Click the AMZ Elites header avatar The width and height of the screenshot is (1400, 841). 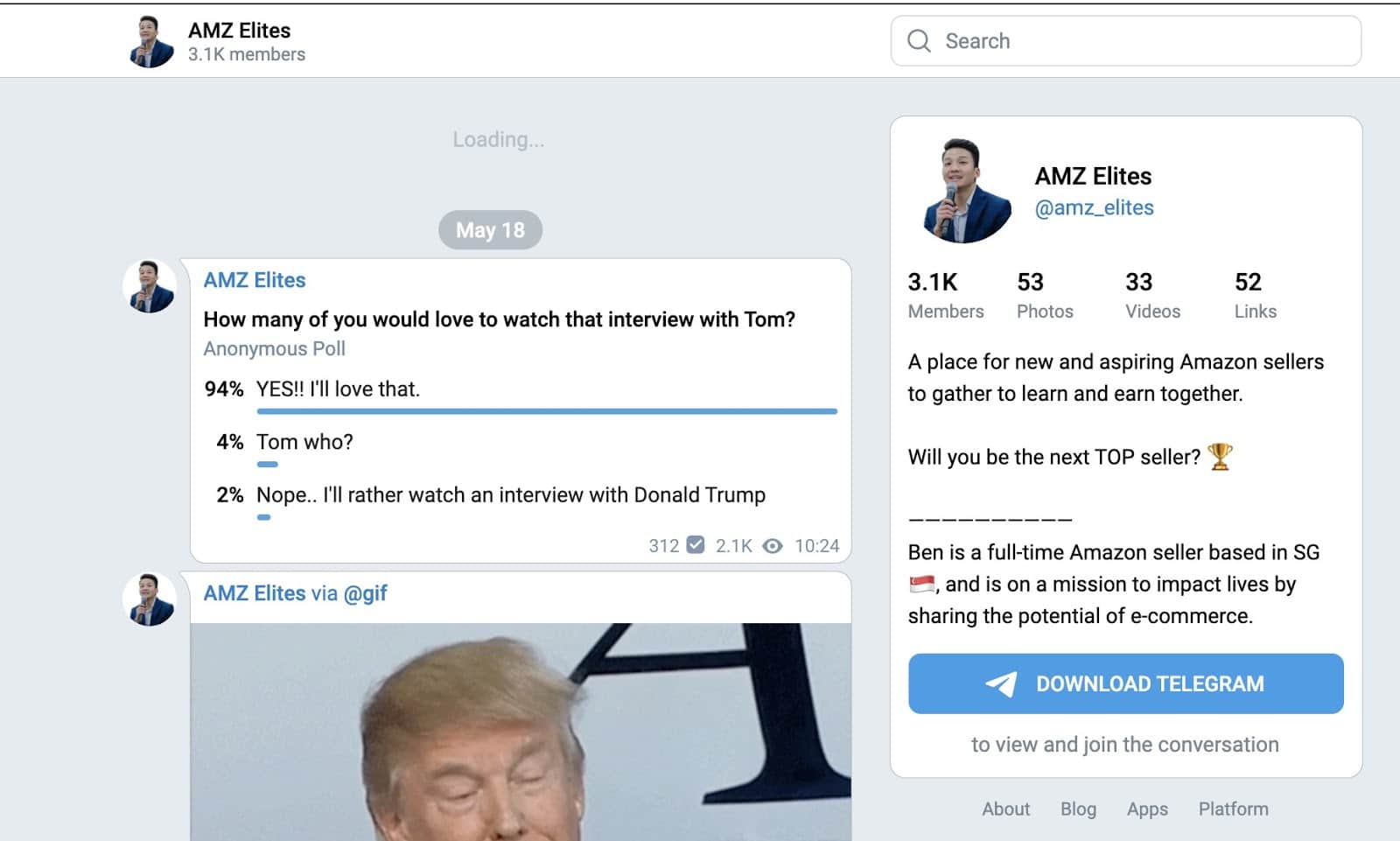point(151,41)
